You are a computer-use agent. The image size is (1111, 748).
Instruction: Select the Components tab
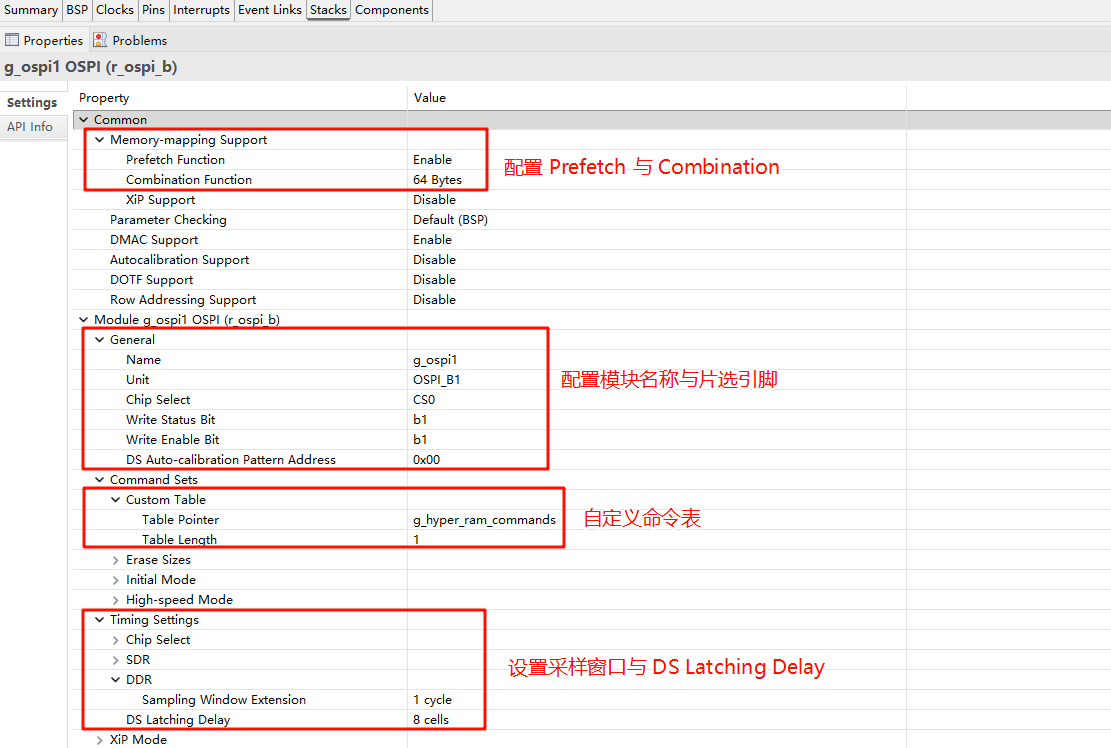coord(391,10)
